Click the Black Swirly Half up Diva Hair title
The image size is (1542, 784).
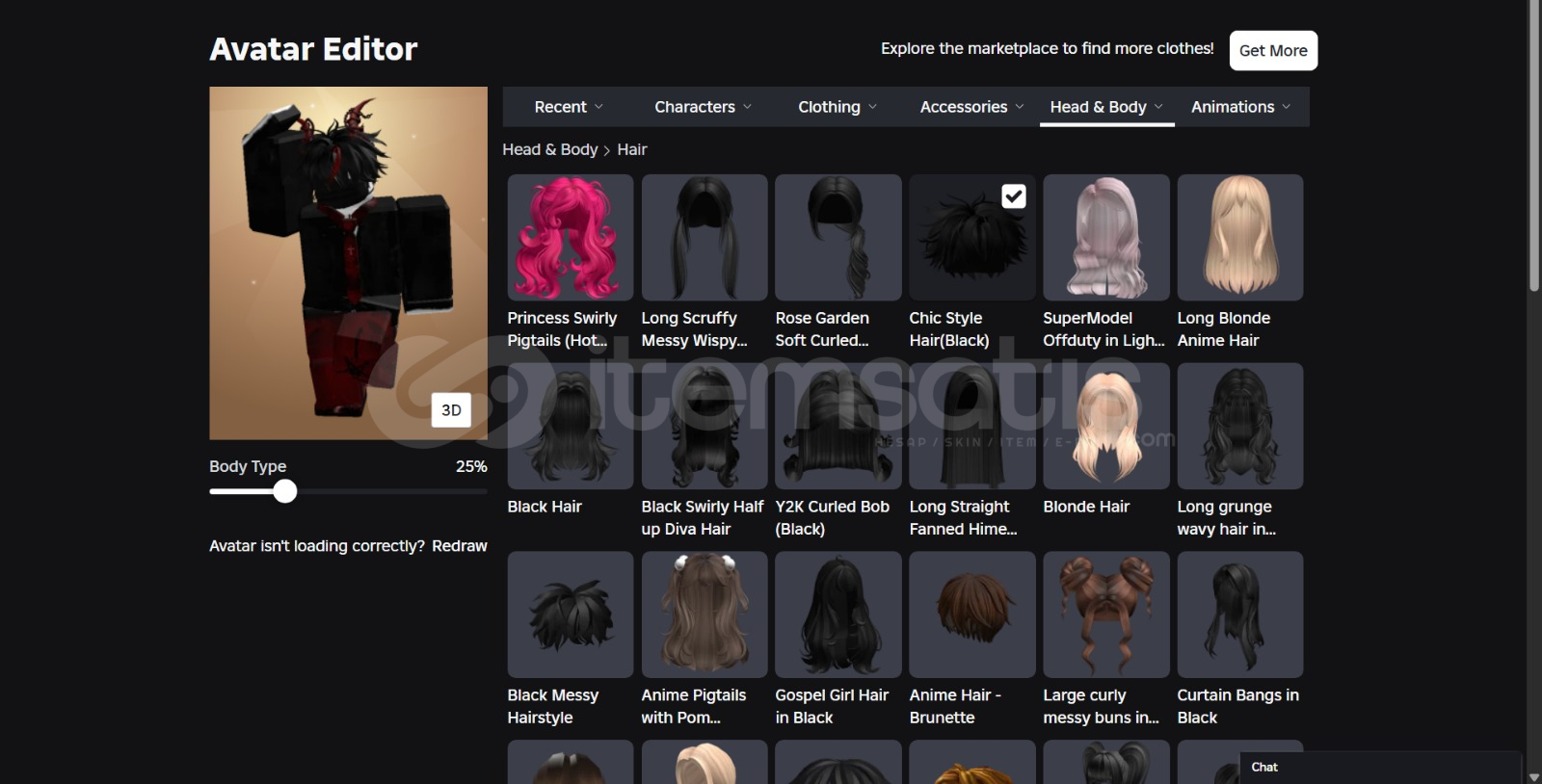pyautogui.click(x=703, y=518)
